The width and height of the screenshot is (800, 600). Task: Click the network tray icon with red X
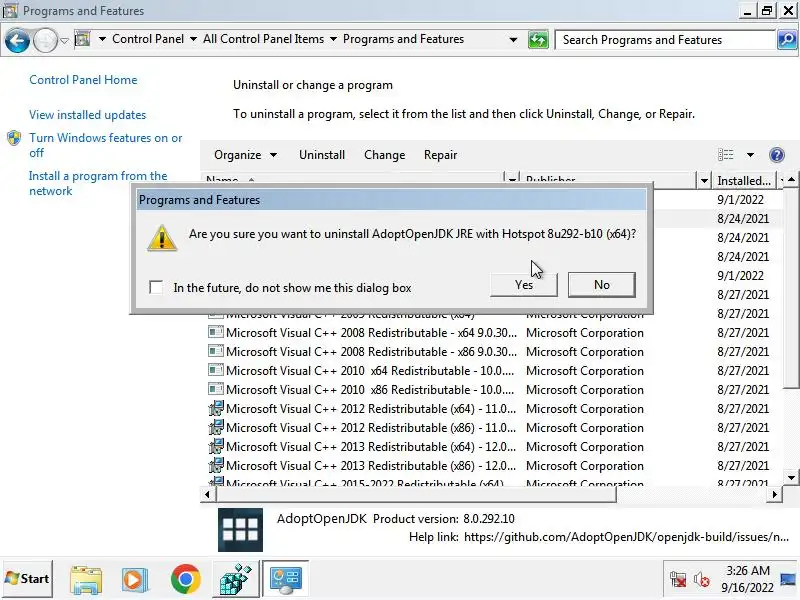click(x=678, y=579)
